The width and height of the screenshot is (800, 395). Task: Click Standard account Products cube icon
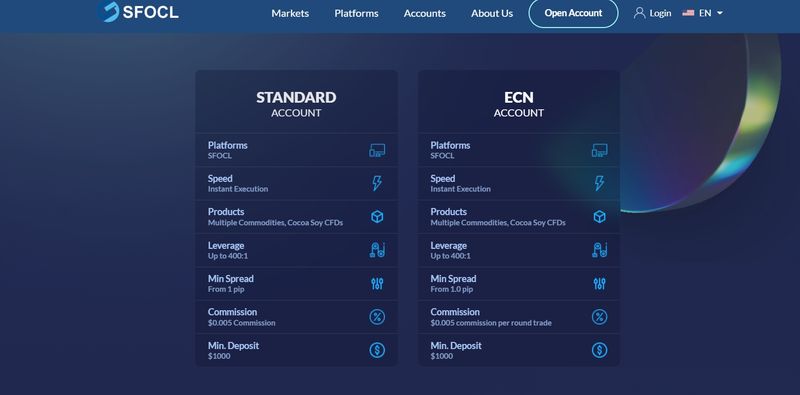point(377,217)
